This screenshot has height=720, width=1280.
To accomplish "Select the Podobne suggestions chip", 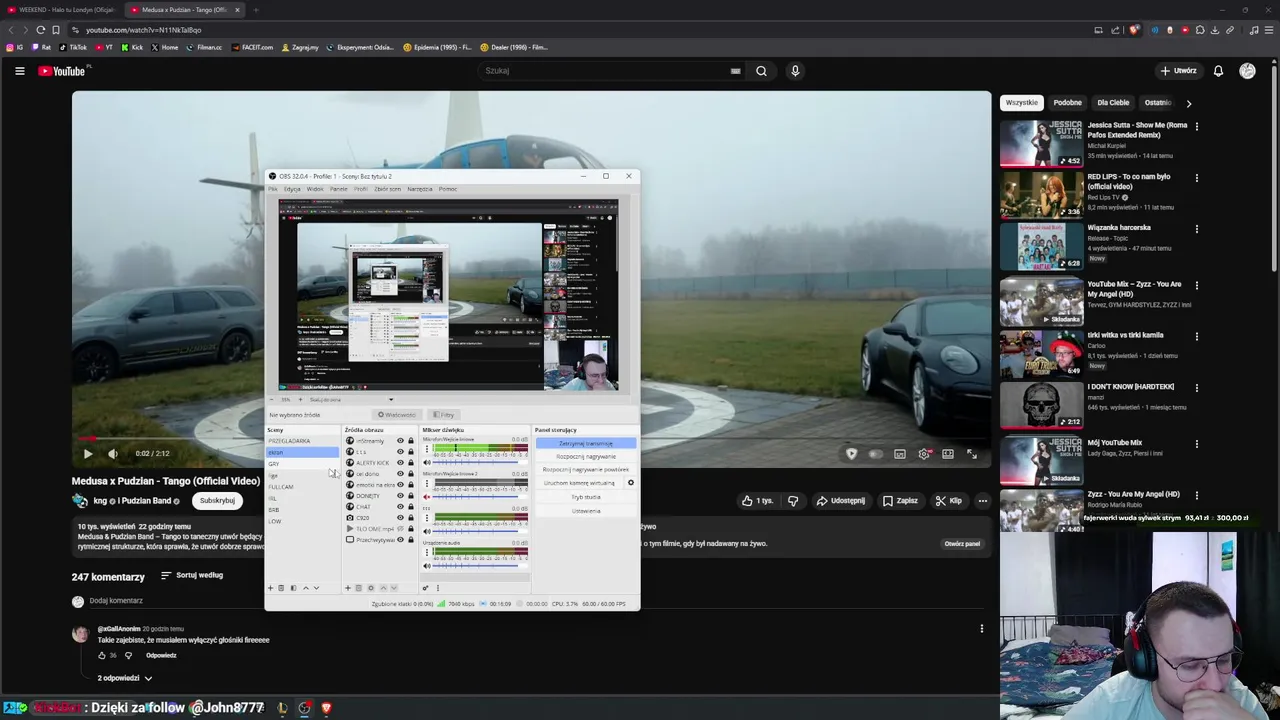I will [1067, 103].
